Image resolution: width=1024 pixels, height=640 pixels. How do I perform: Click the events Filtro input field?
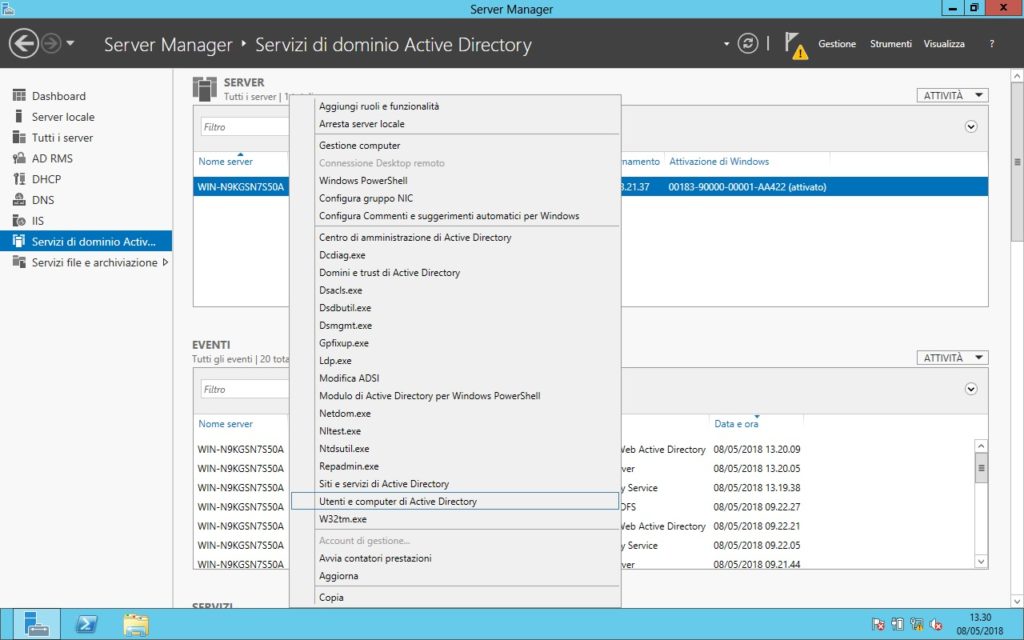[245, 389]
